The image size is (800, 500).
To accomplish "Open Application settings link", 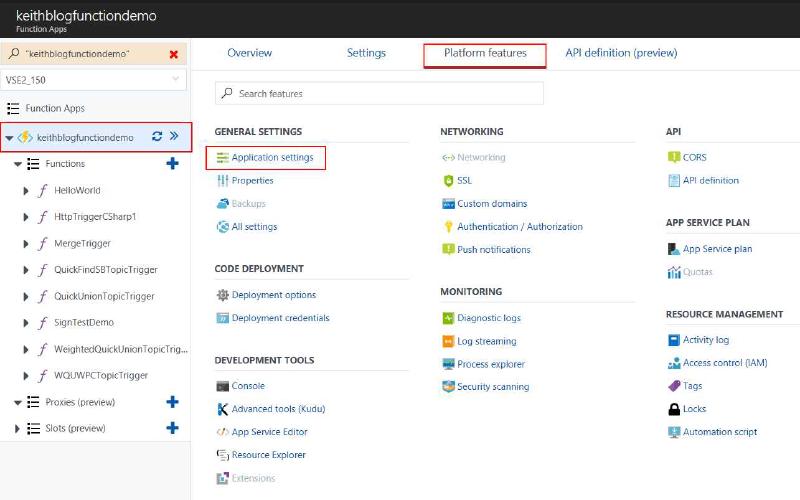I will coord(272,158).
